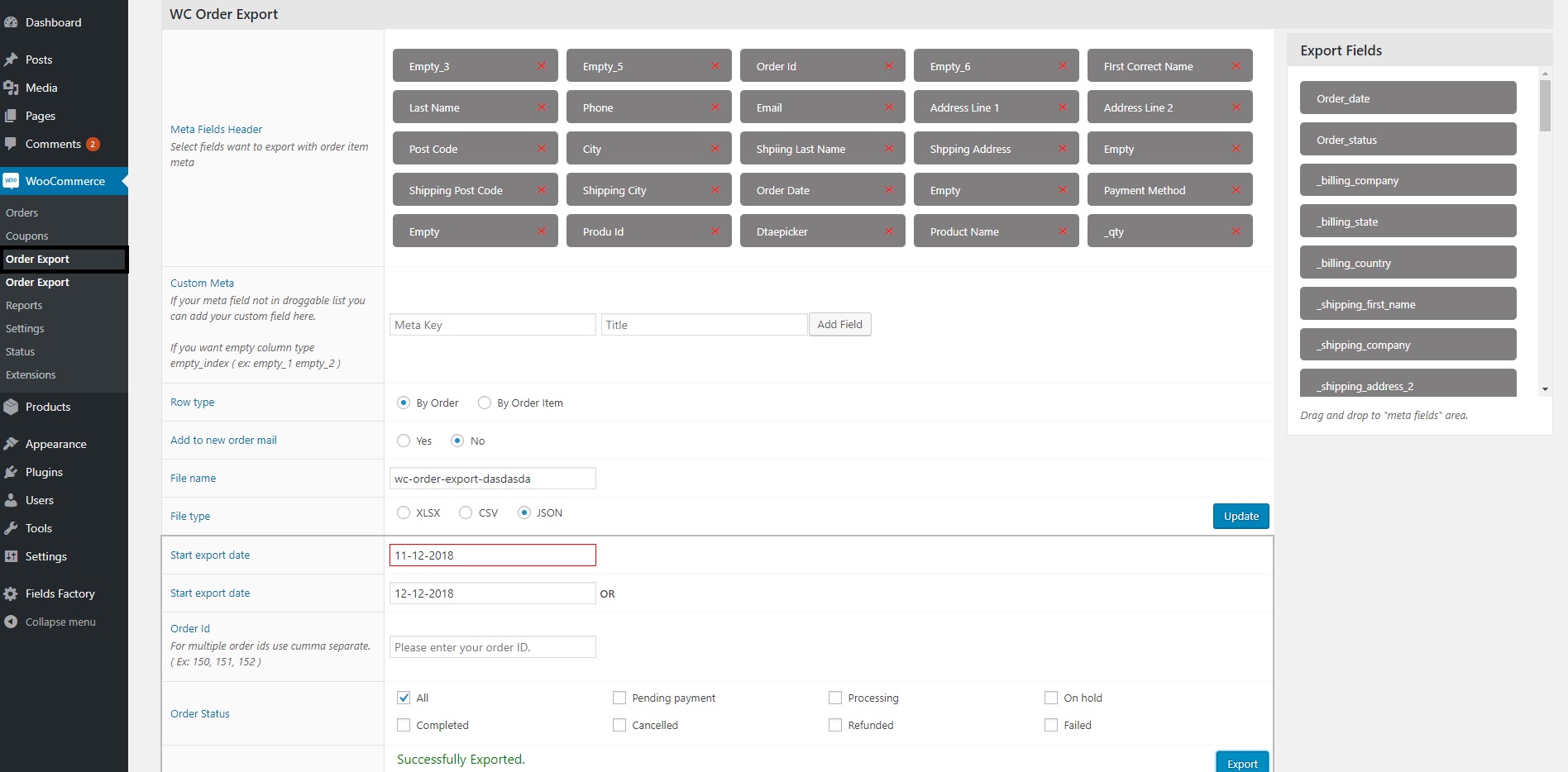Viewport: 1568px width, 772px height.
Task: Check the Pending payment status
Action: click(619, 698)
